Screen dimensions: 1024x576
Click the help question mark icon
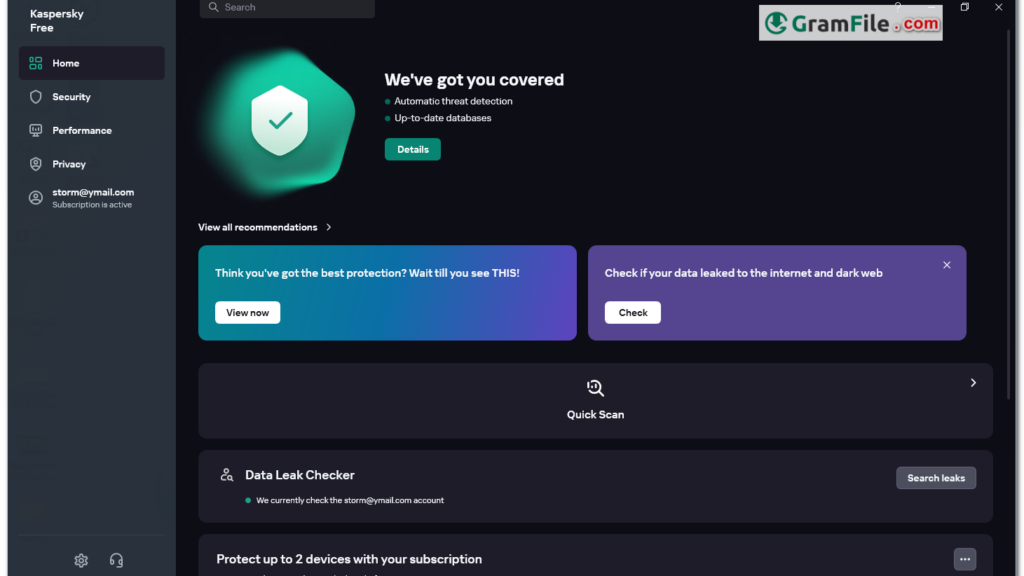pos(898,7)
